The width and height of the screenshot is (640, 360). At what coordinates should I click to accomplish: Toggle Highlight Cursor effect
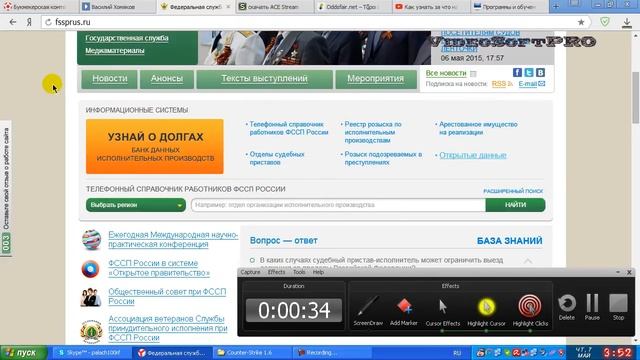pyautogui.click(x=487, y=312)
